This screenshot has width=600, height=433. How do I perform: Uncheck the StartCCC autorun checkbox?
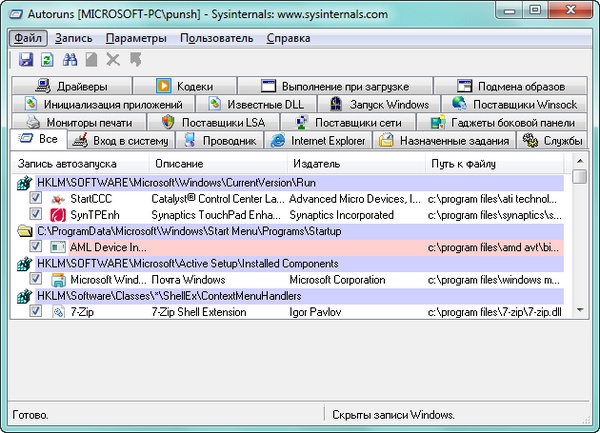(x=36, y=199)
